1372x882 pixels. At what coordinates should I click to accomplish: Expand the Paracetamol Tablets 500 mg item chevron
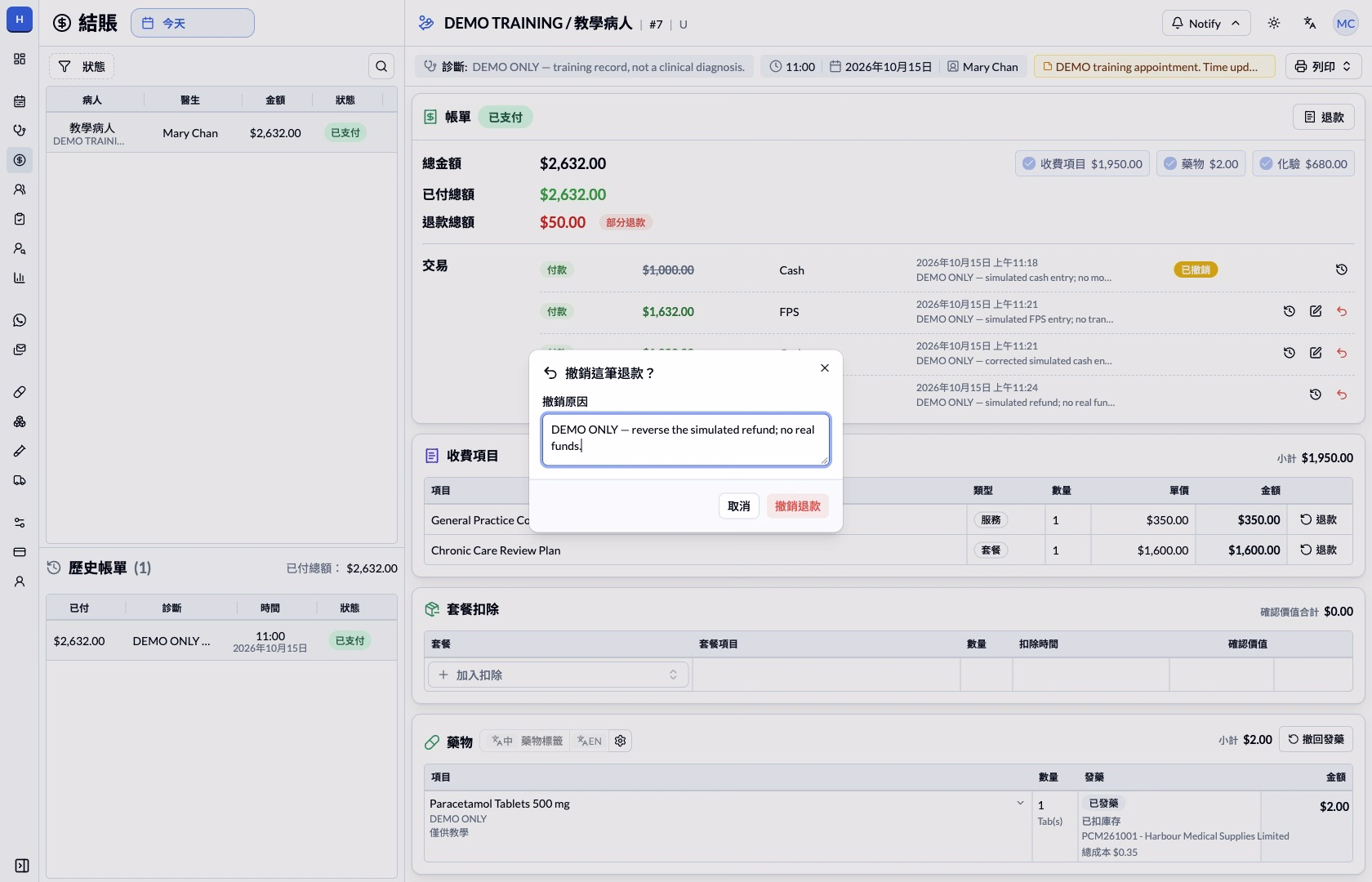(1020, 804)
